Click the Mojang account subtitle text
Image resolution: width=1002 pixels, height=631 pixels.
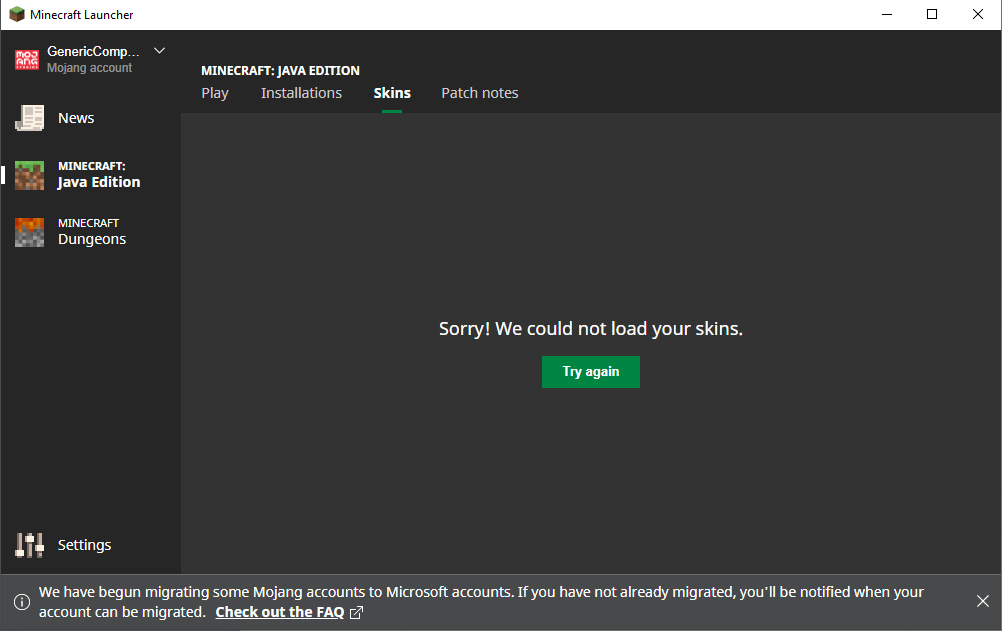tap(89, 68)
